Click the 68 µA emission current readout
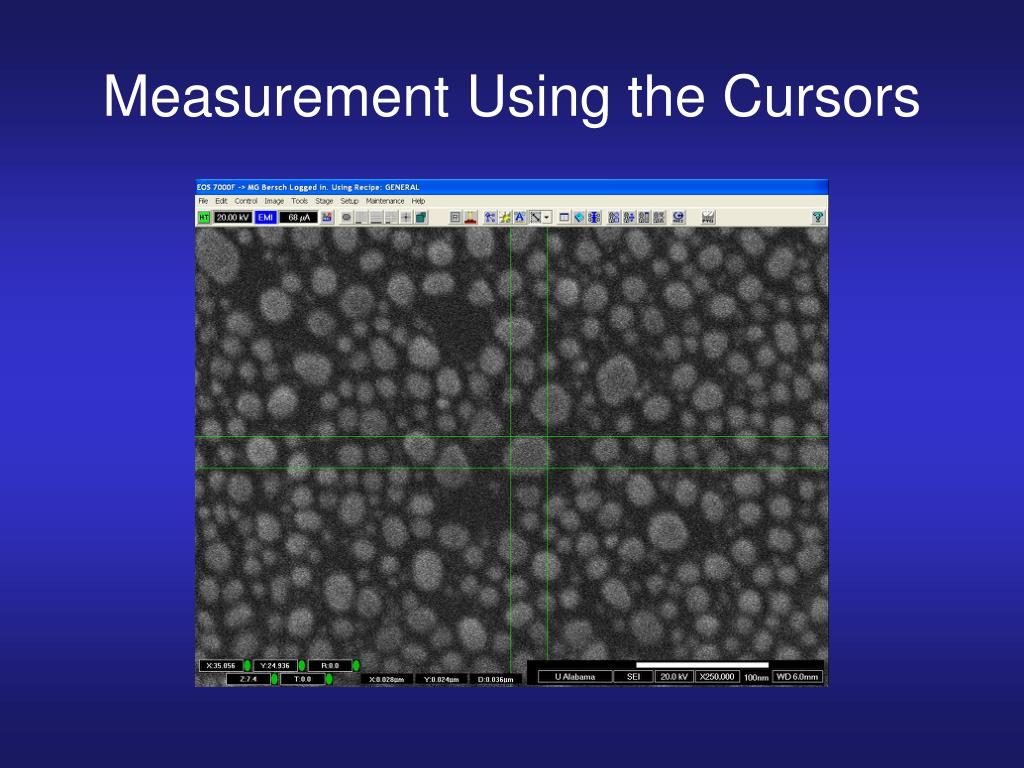The image size is (1024, 768). (298, 217)
